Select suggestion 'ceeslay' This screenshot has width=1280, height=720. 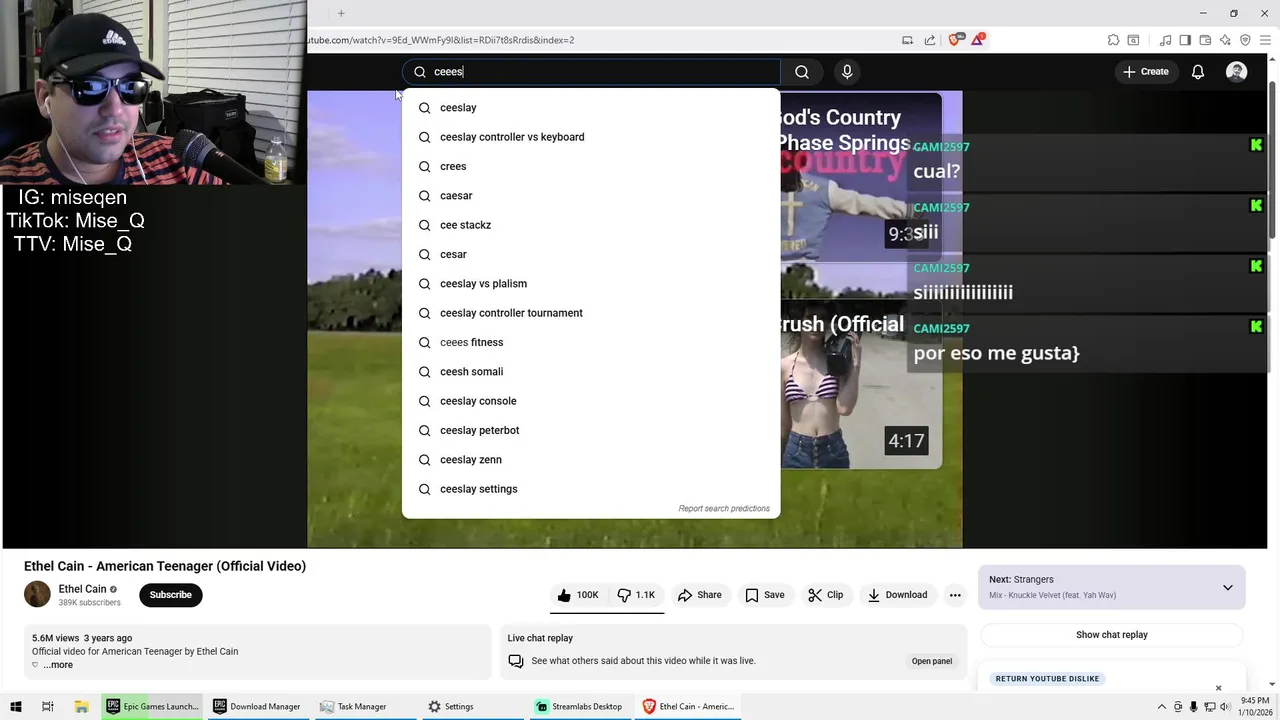coord(590,108)
